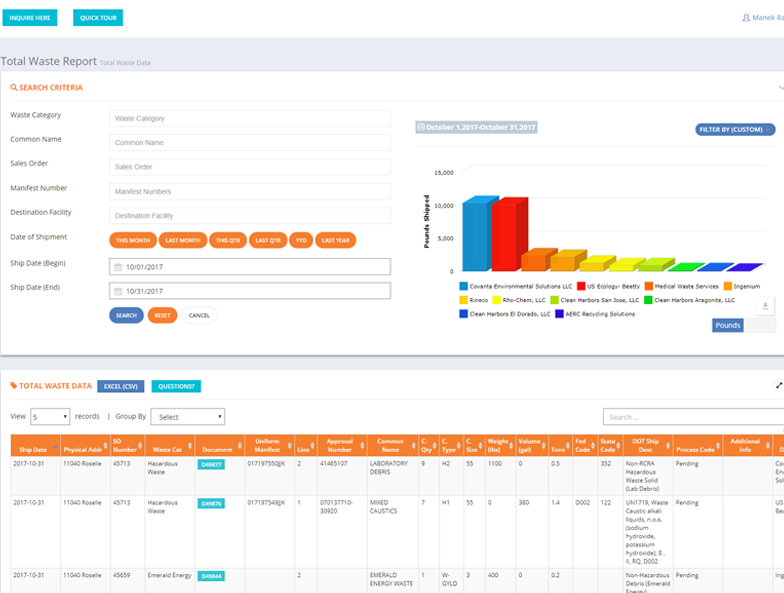Select the This QTR date preset
The height and width of the screenshot is (593, 784).
tap(228, 240)
